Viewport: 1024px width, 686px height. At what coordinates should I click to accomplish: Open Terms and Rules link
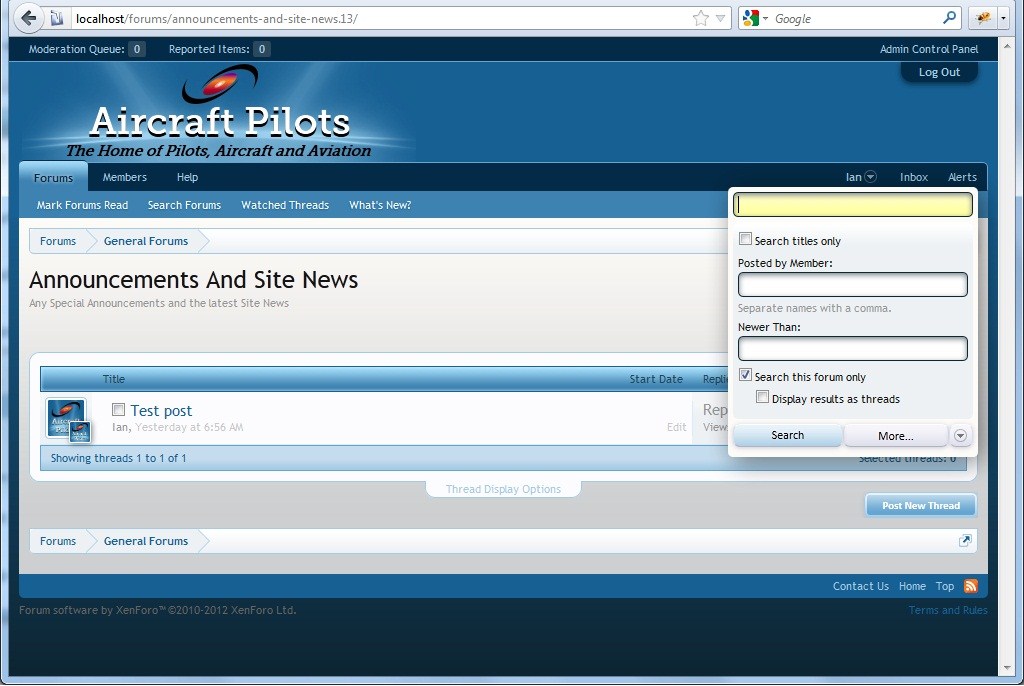pos(948,610)
